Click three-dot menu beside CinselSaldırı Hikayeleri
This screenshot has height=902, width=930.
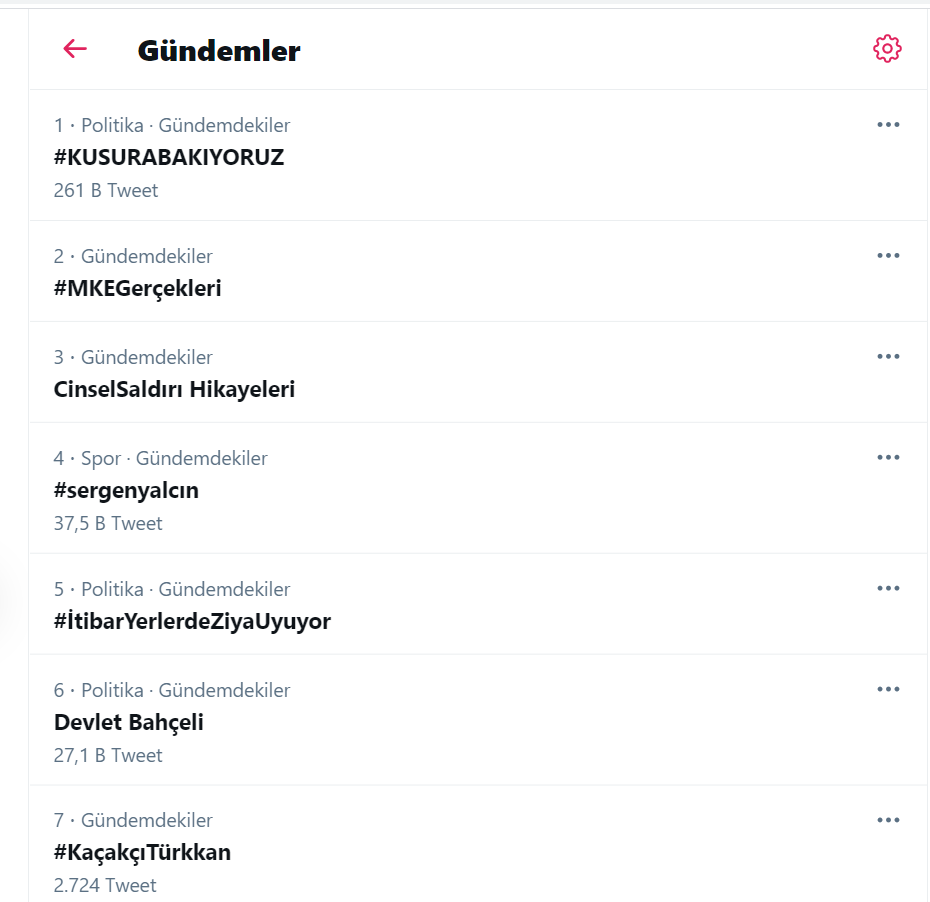(x=888, y=357)
